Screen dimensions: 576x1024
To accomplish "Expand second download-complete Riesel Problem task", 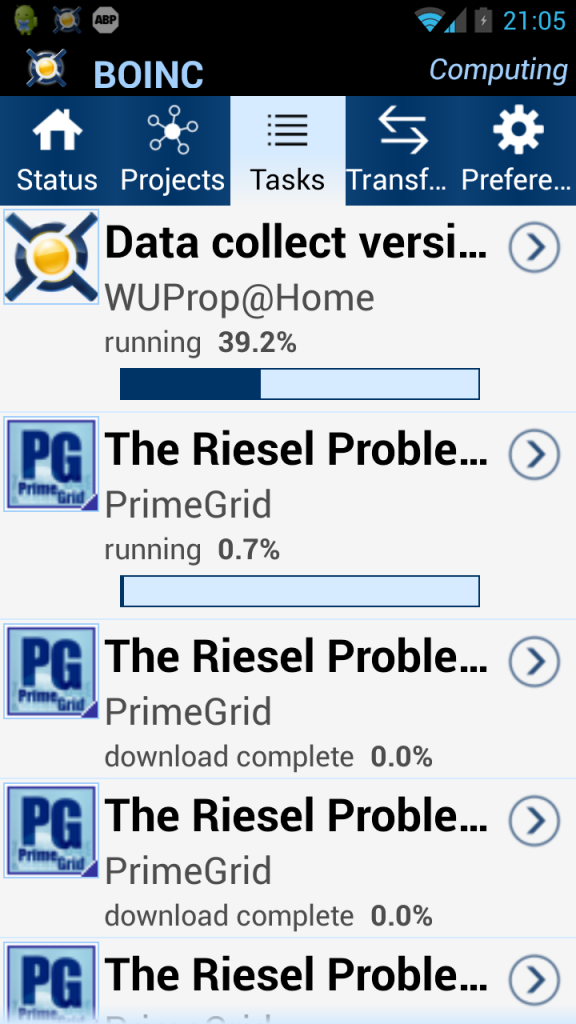I will (x=534, y=820).
